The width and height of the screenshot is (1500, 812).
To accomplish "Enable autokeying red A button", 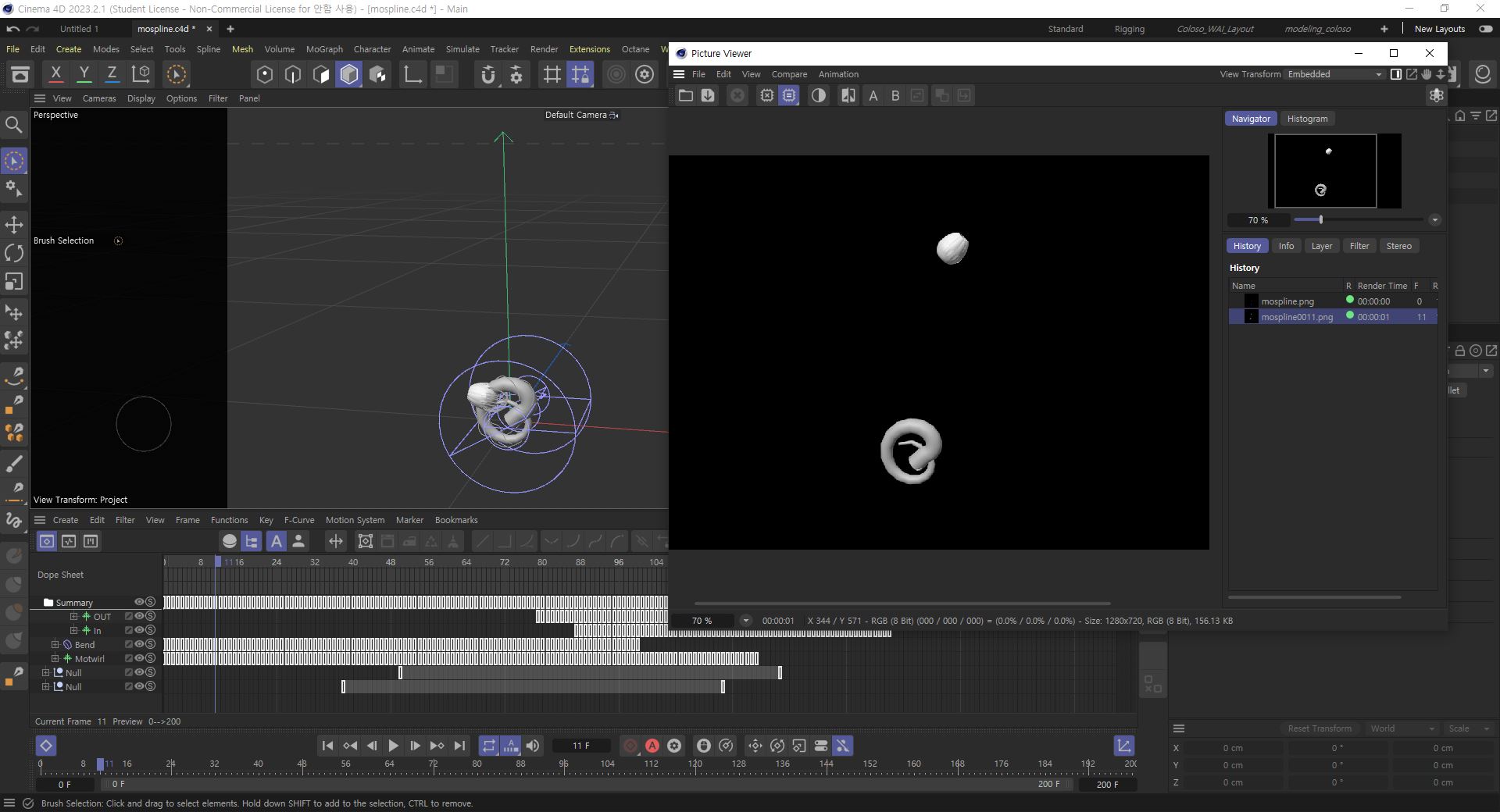I will [652, 746].
